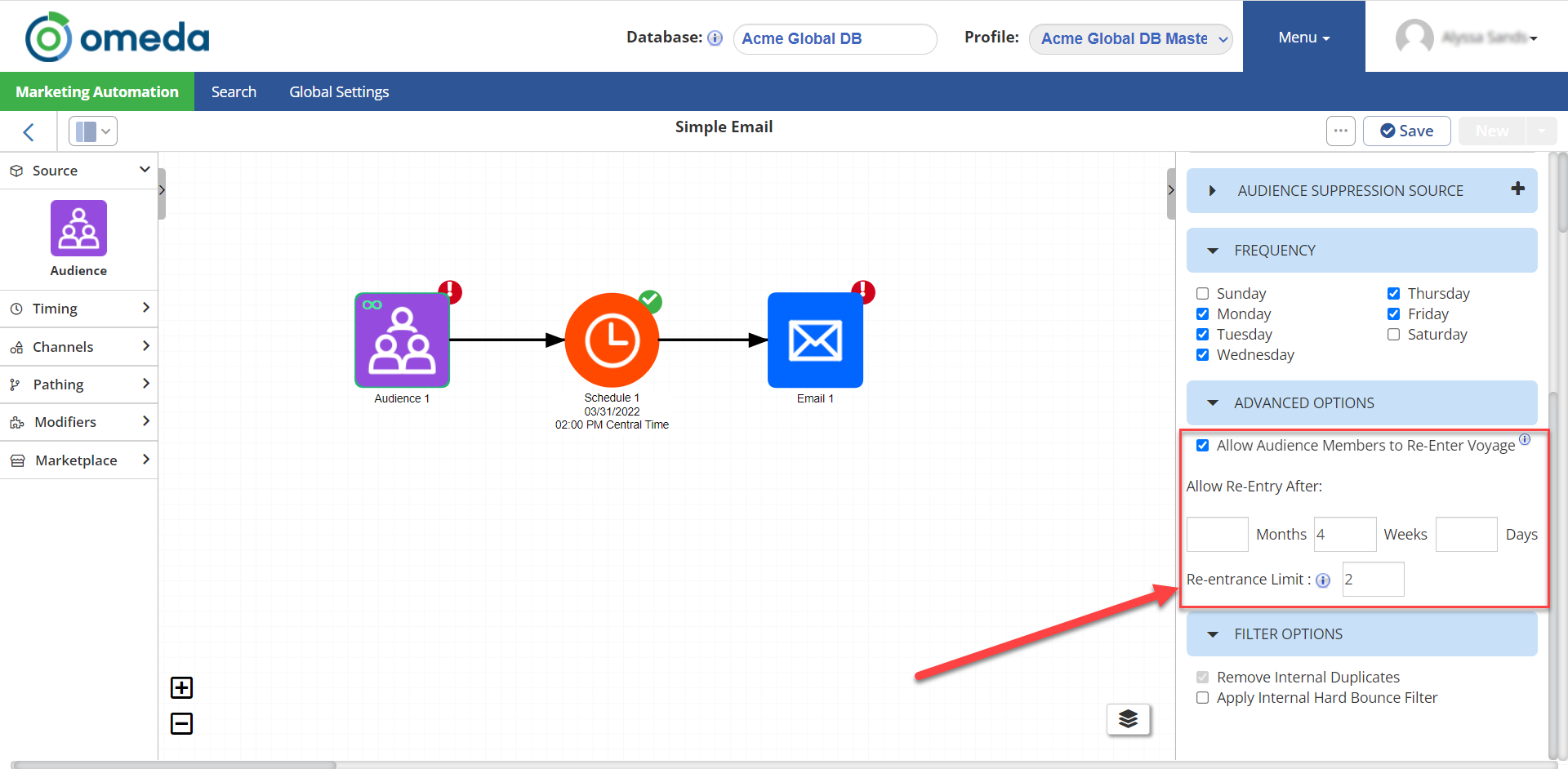The height and width of the screenshot is (769, 1568).
Task: Click the back arrow icon
Action: [x=29, y=132]
